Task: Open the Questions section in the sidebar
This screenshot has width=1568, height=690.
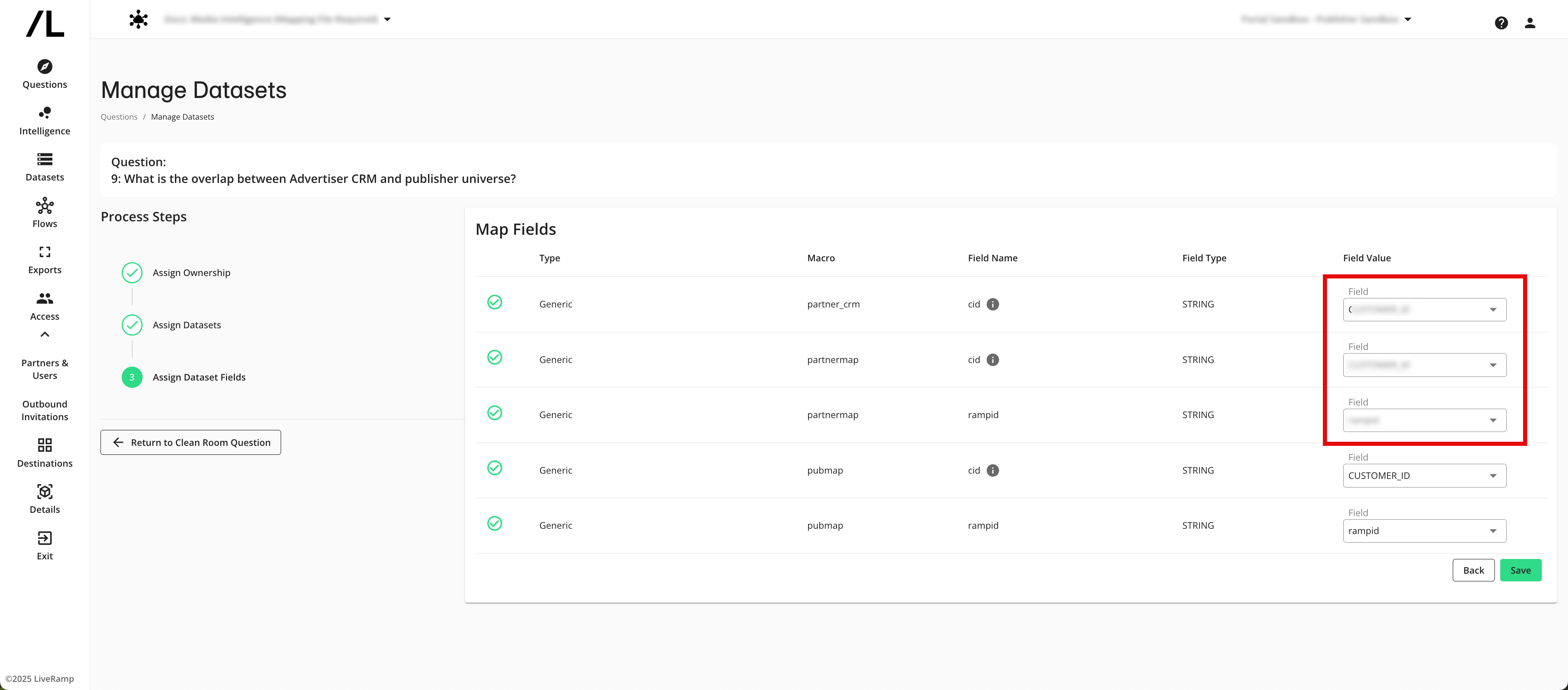Action: (x=45, y=74)
